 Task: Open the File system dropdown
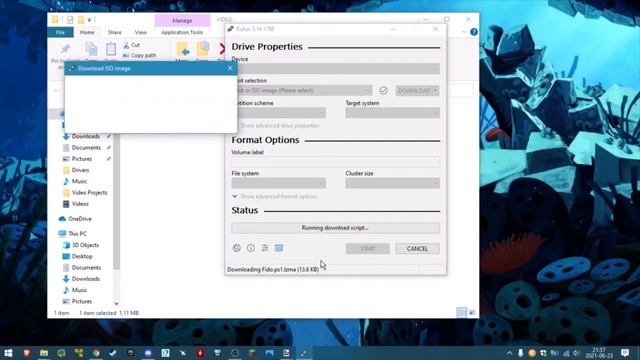coord(279,183)
